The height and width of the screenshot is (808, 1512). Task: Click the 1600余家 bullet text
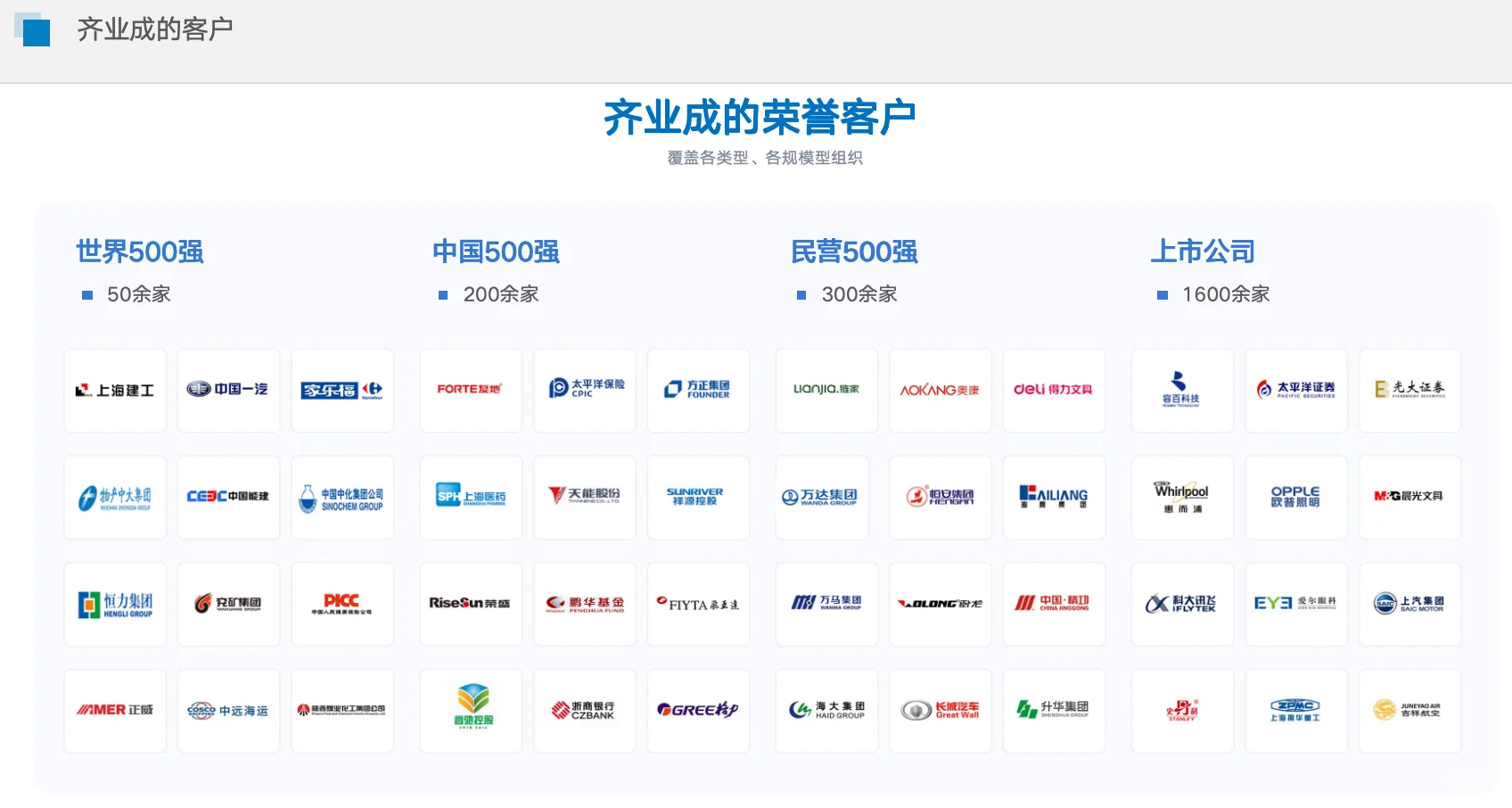(x=1226, y=294)
